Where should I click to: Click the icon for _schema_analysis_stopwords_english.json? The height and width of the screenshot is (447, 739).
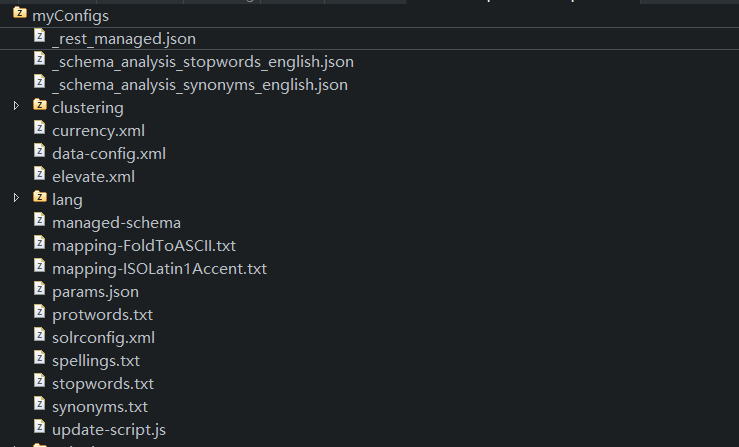click(40, 59)
